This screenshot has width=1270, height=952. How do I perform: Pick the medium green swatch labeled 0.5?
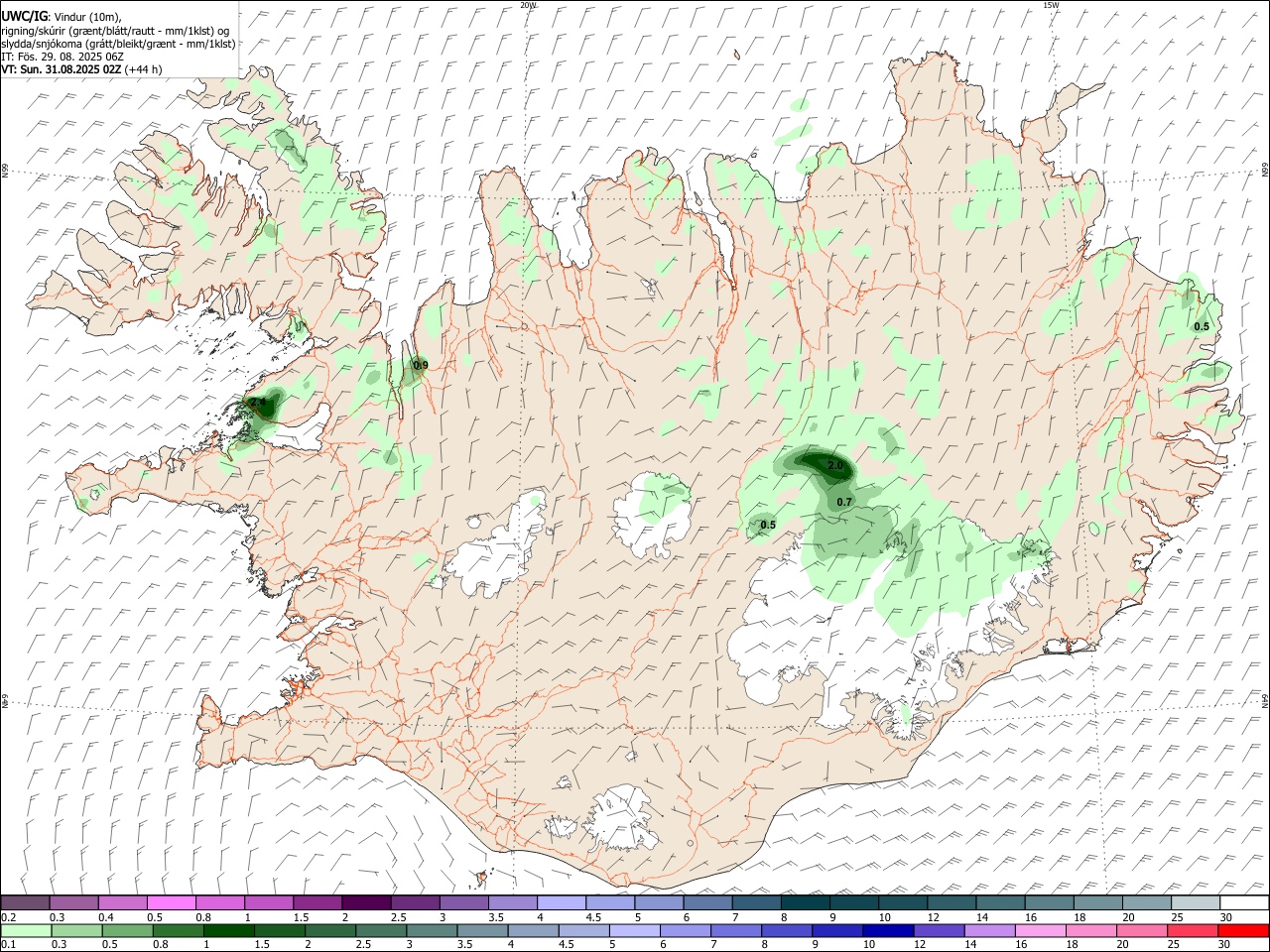tap(128, 930)
